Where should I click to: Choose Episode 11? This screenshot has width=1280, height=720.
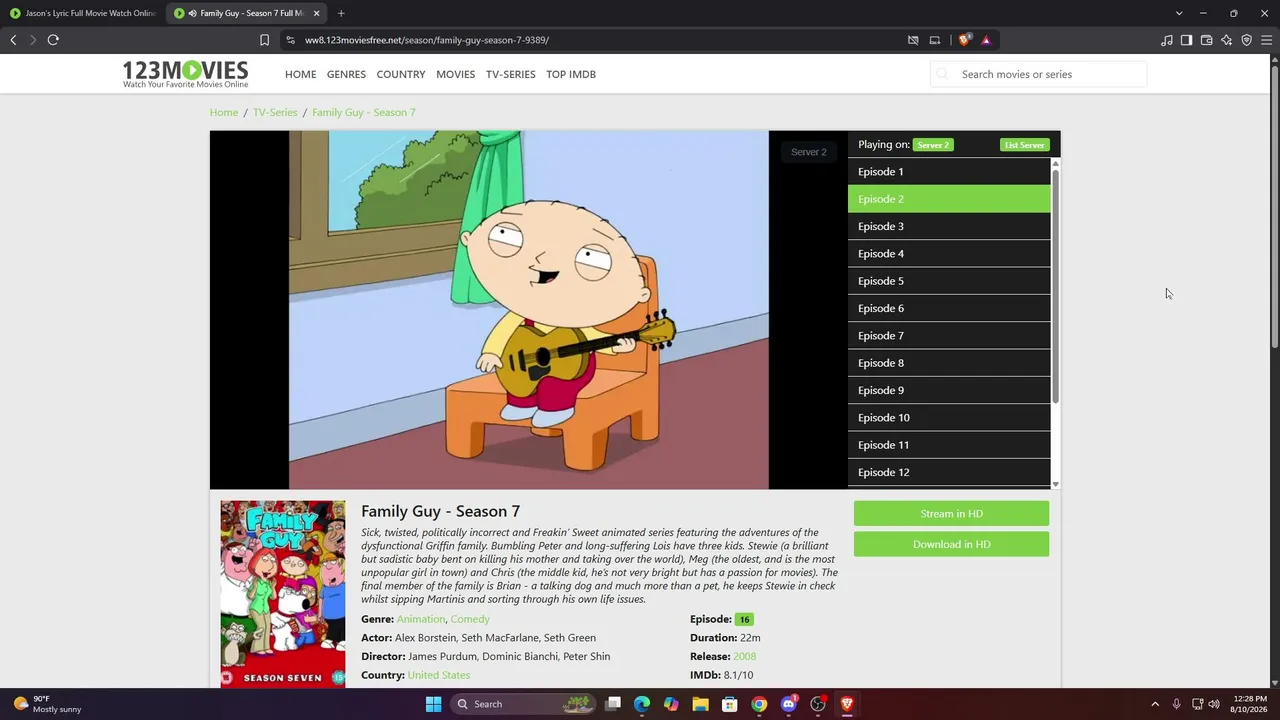click(949, 445)
